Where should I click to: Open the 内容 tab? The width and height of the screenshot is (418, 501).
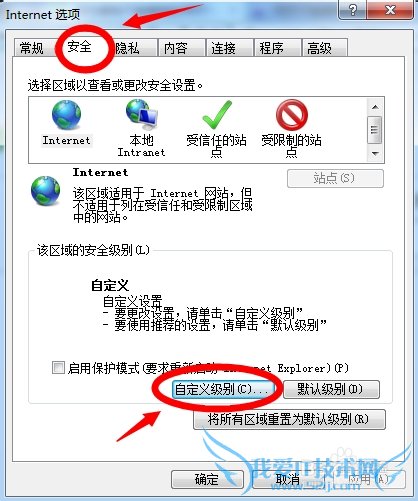pos(175,48)
